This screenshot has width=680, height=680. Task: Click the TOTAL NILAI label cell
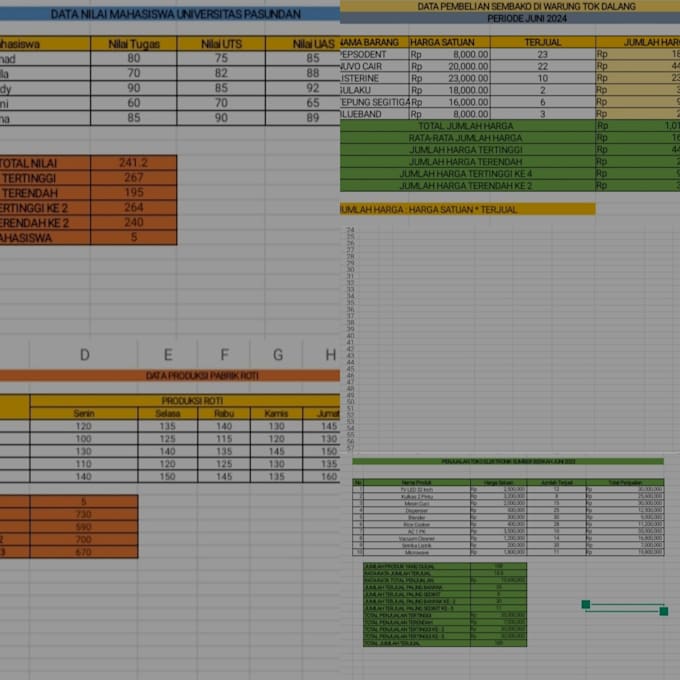45,163
